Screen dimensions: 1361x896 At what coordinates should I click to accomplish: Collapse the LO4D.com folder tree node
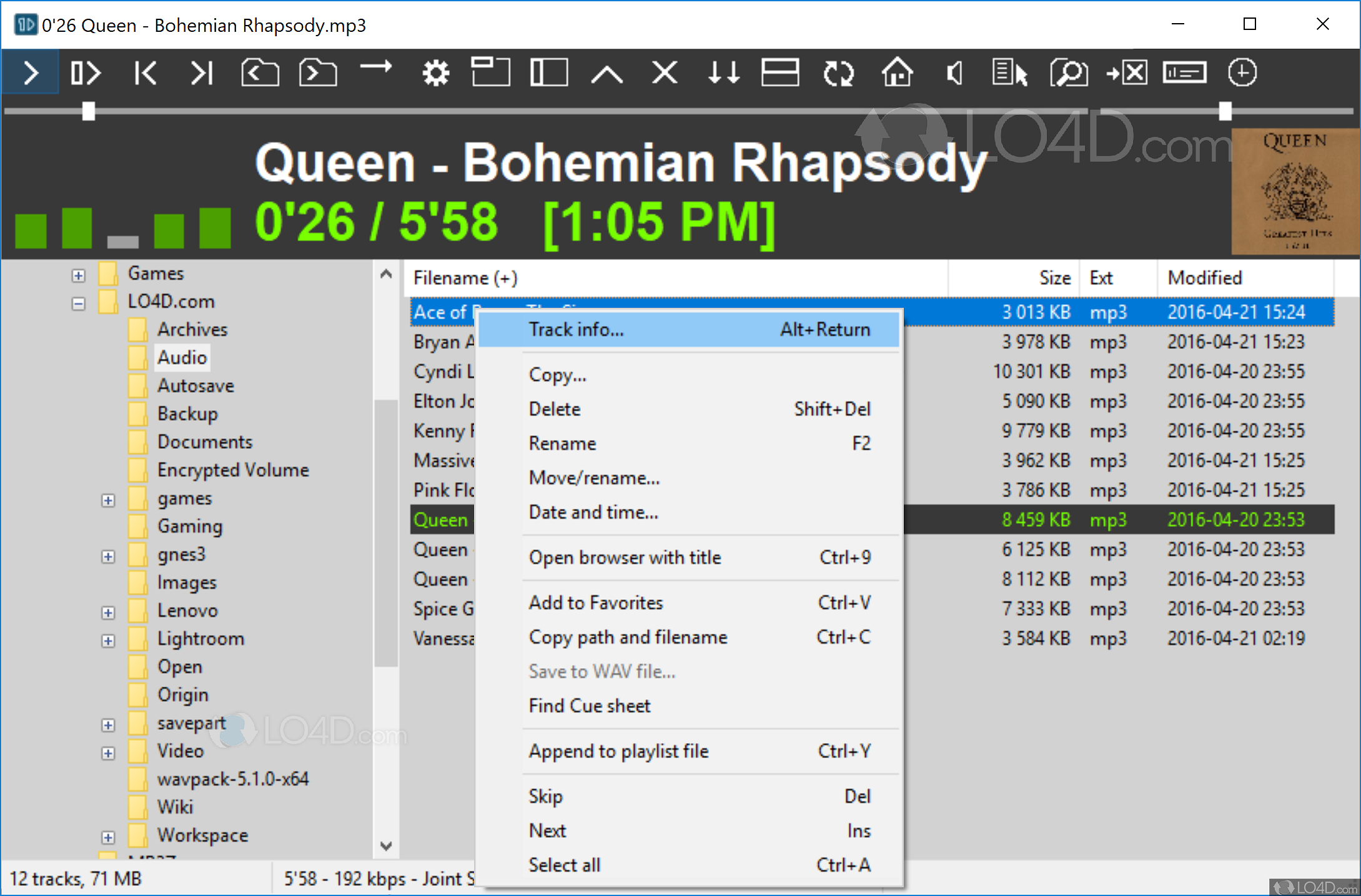pos(79,304)
